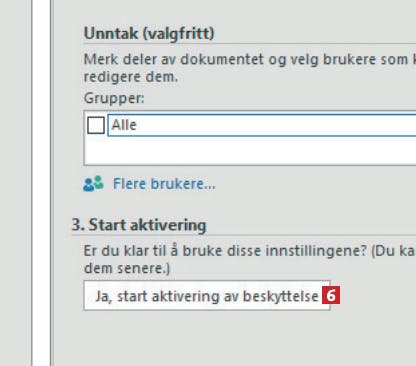Click the blank pane area below the start button

[233, 338]
